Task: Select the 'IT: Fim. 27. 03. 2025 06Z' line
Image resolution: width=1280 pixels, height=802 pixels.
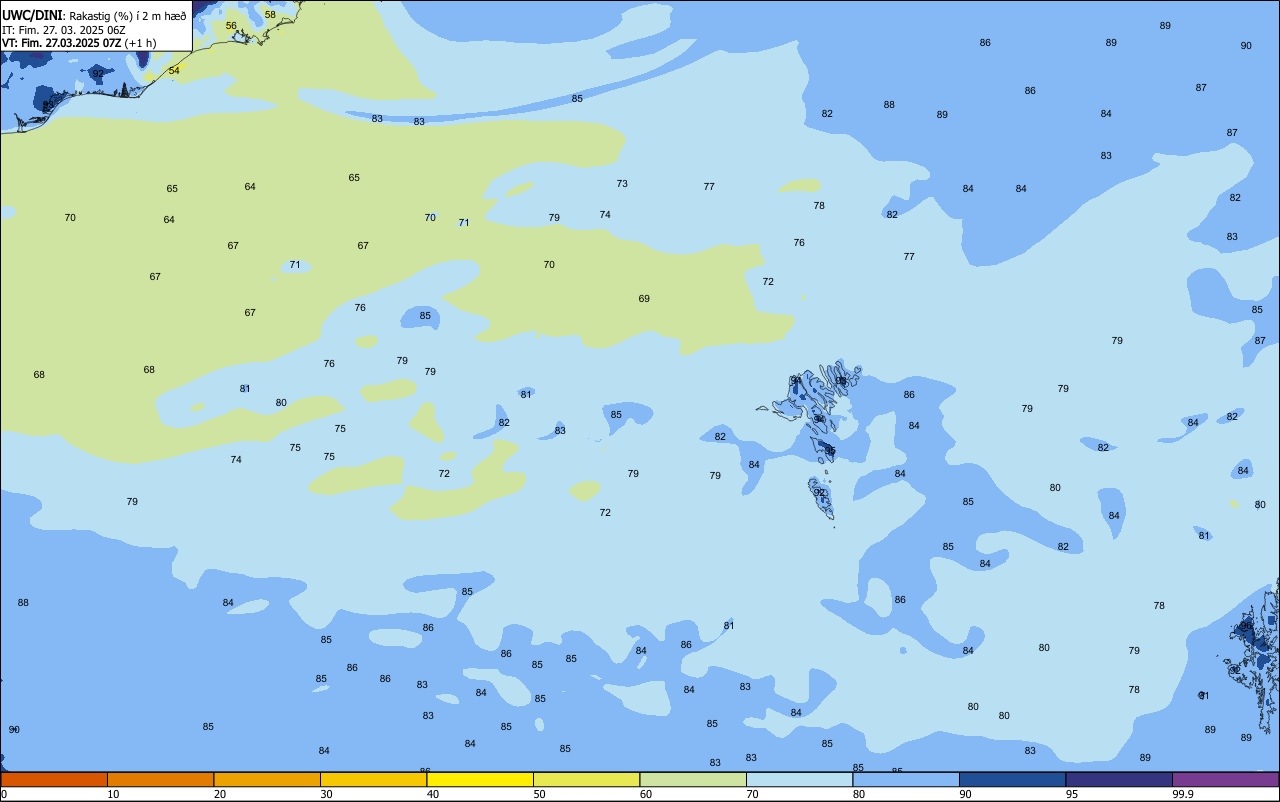Action: 64,29
